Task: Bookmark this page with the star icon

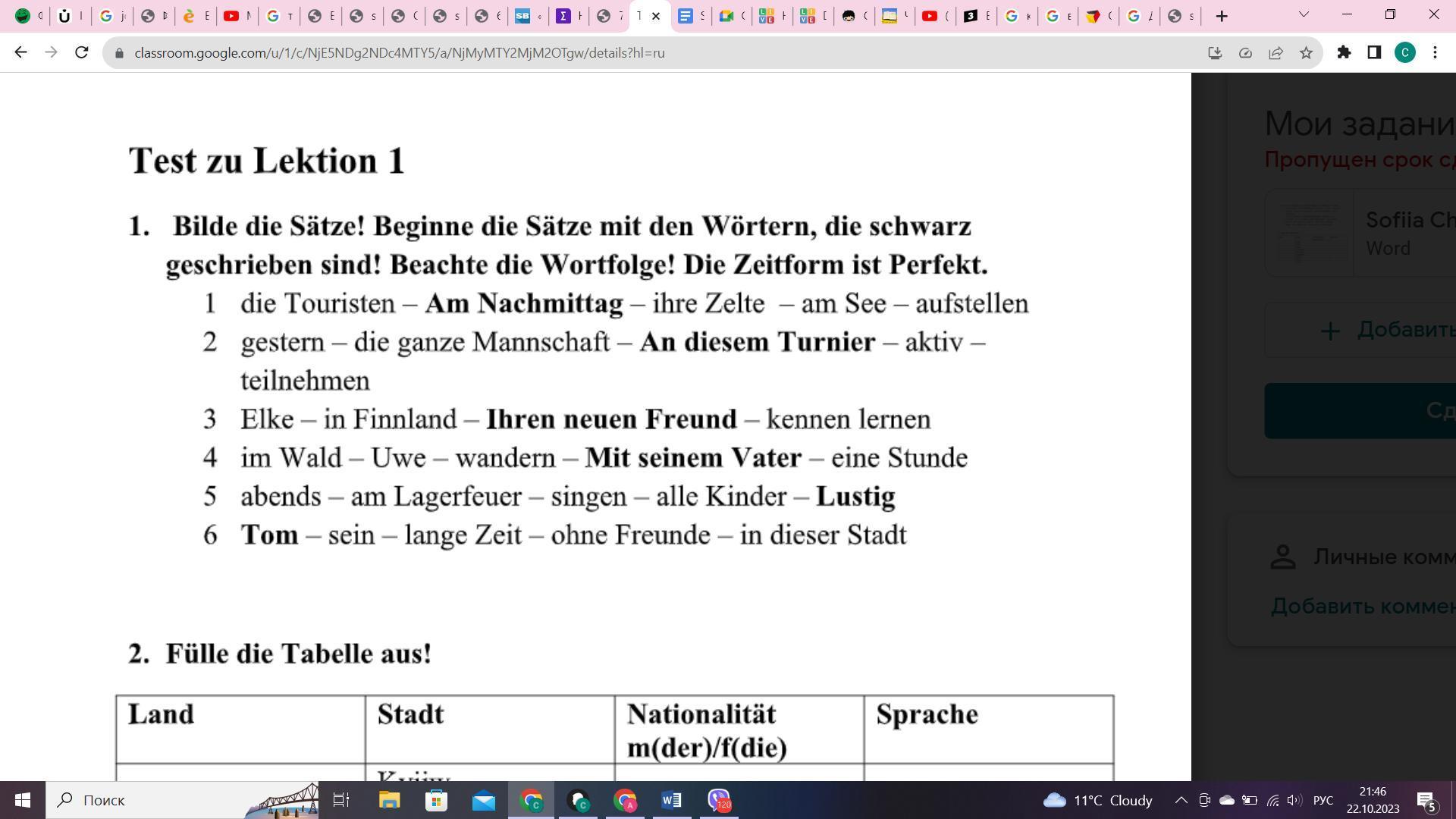Action: (x=1306, y=52)
